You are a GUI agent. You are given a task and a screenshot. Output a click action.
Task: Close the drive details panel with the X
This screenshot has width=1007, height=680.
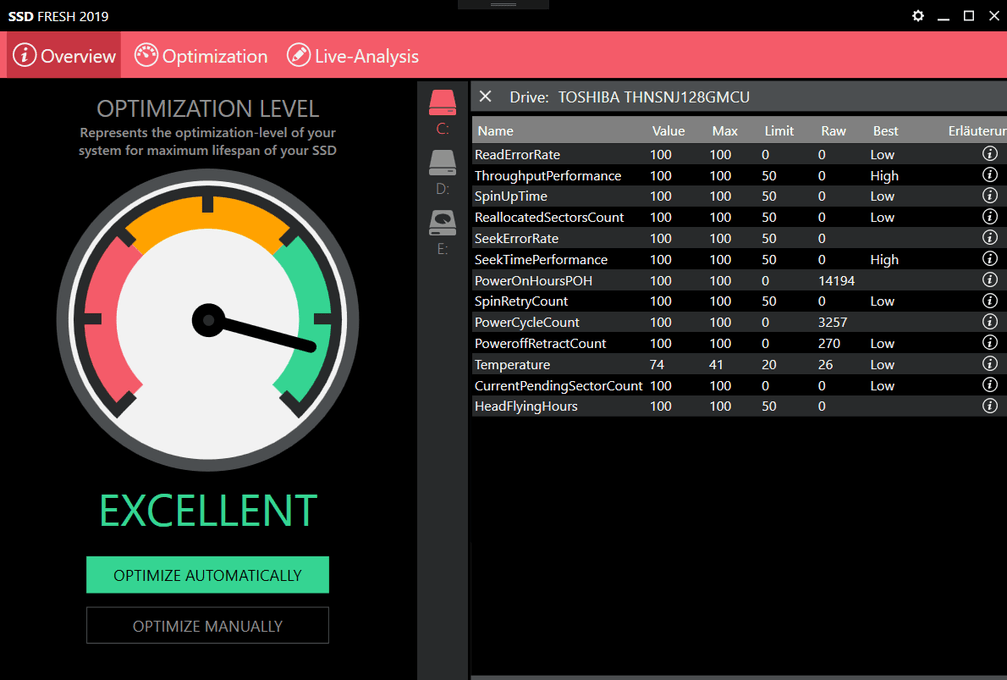click(x=486, y=96)
